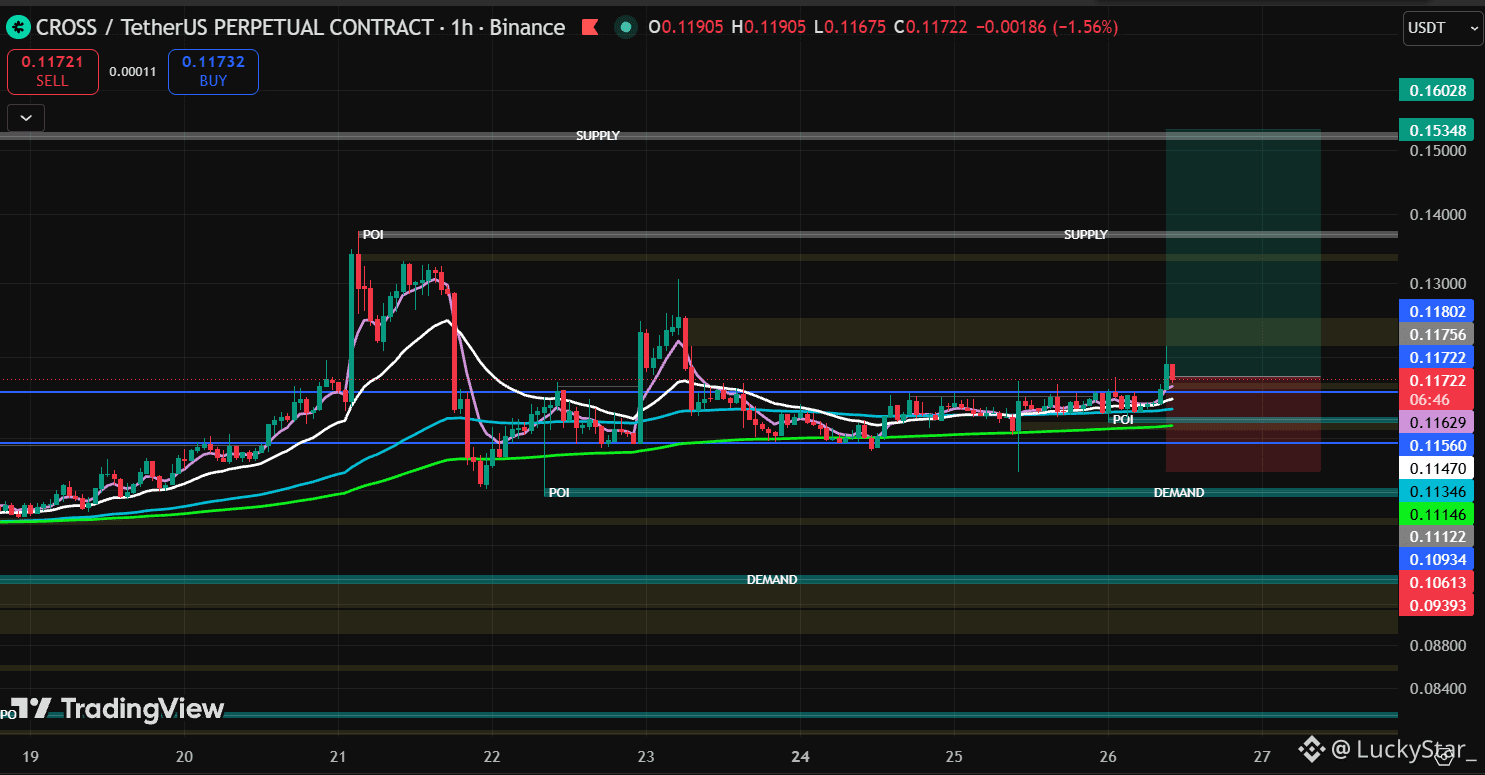
Task: Click date 22 on the time axis
Action: pos(492,755)
